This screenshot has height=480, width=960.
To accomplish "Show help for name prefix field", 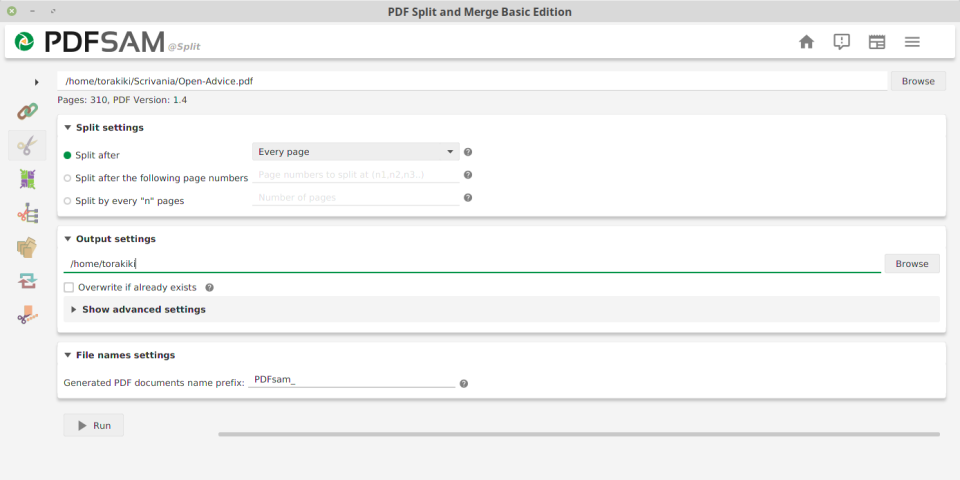I will [463, 384].
